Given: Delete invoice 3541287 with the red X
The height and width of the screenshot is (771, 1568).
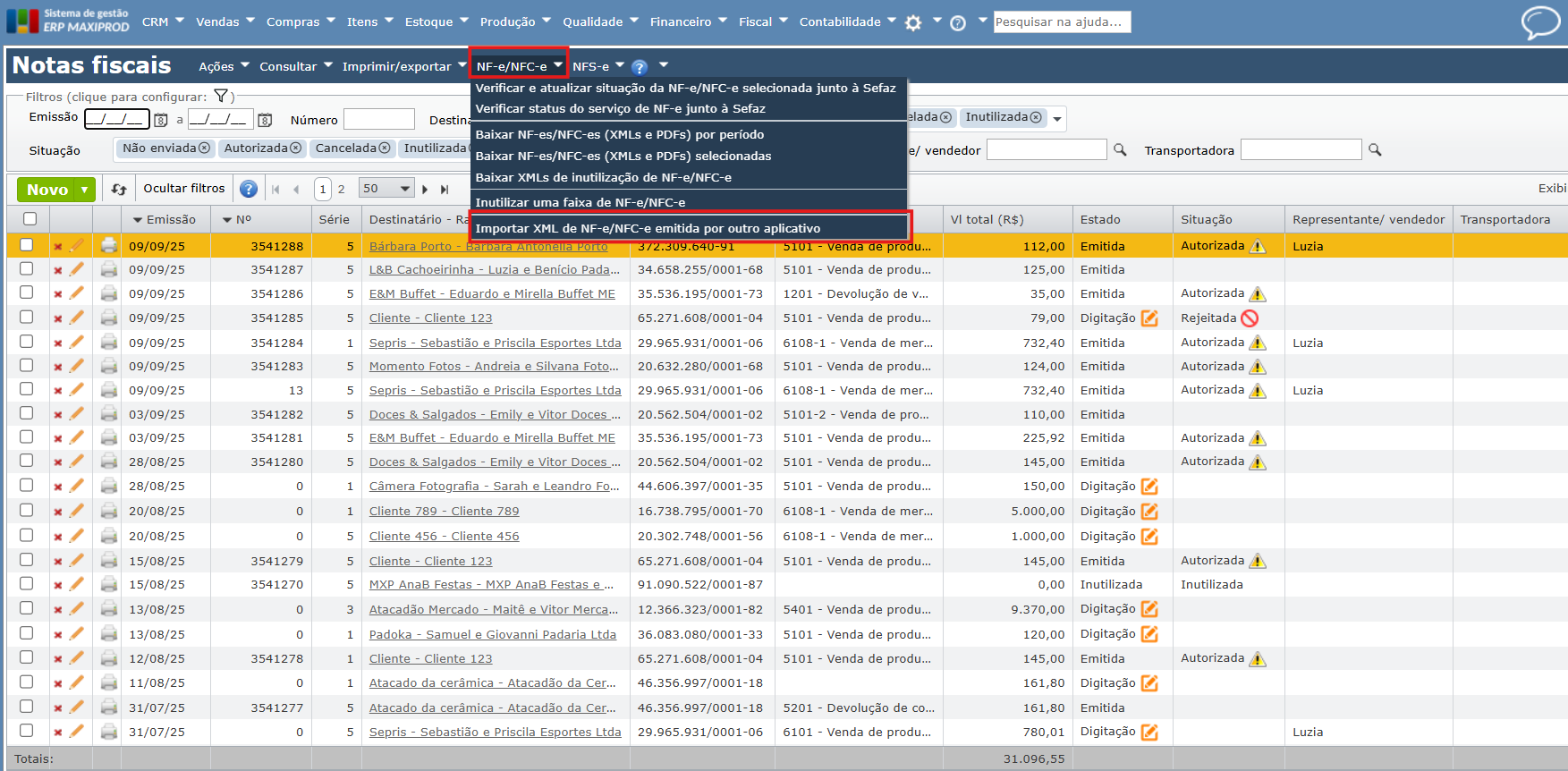Looking at the screenshot, I should [58, 270].
